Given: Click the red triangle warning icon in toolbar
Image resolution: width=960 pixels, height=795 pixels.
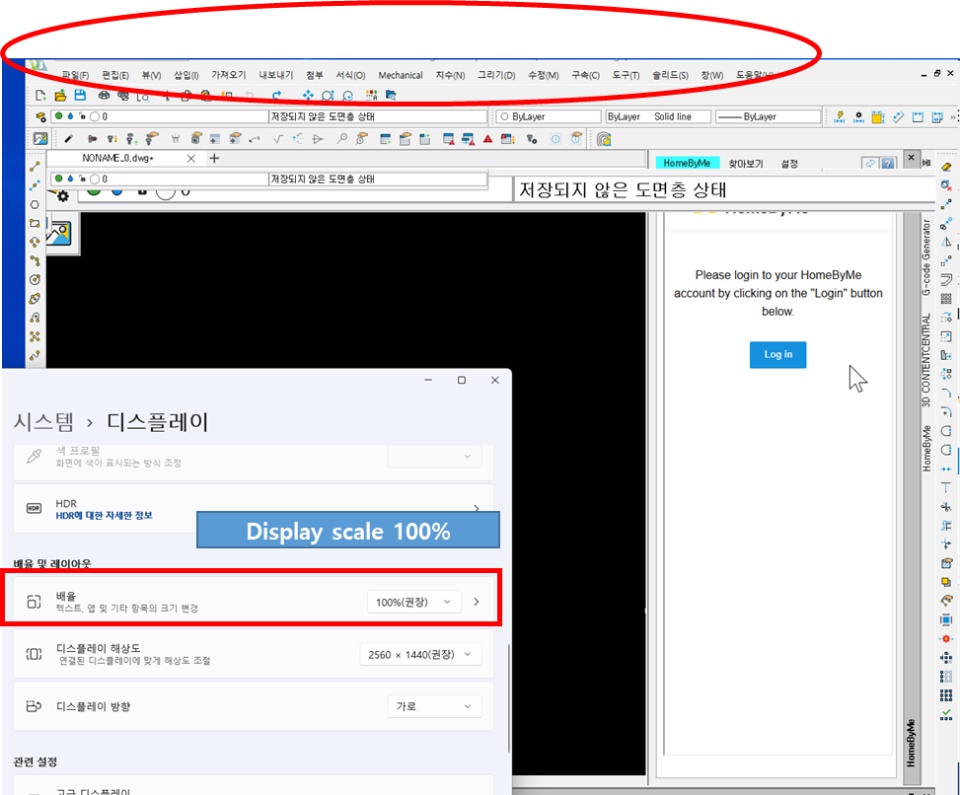Looking at the screenshot, I should pos(487,139).
